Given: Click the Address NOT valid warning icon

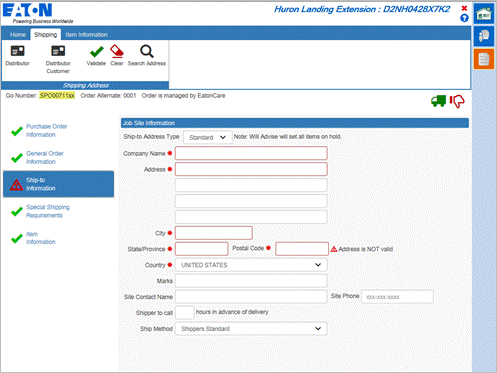Looking at the screenshot, I should (334, 249).
